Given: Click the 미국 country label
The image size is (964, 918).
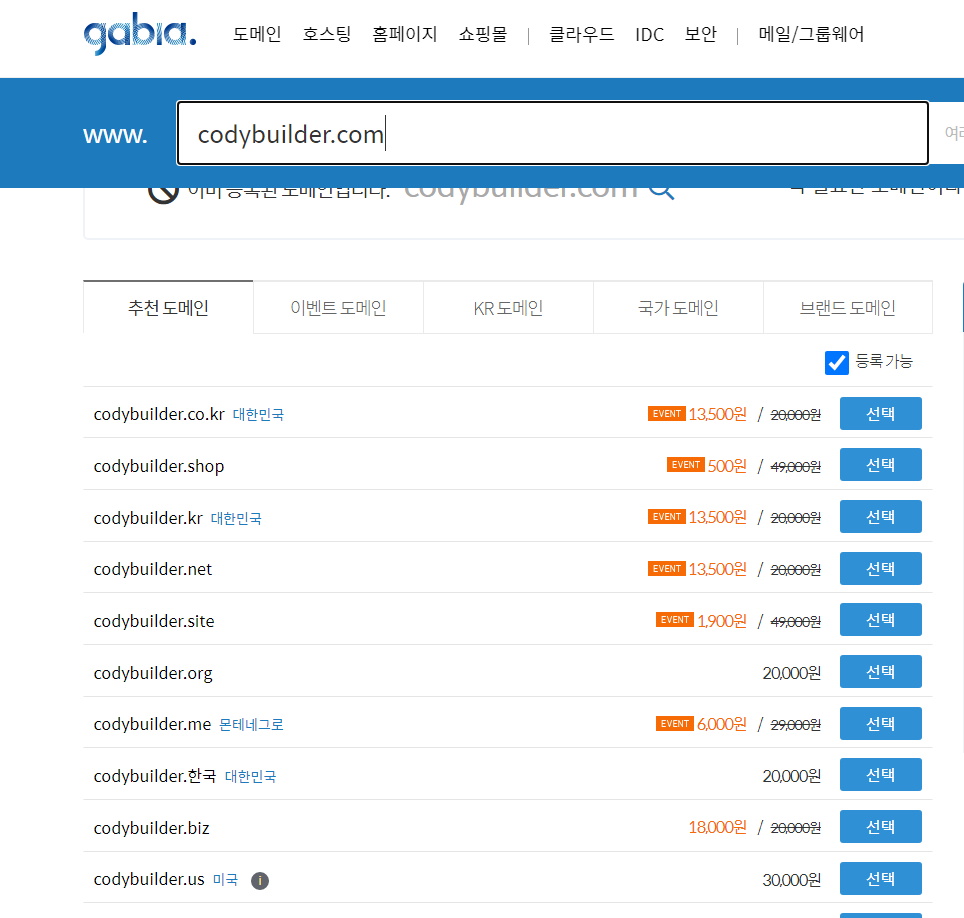Looking at the screenshot, I should click(x=226, y=880).
